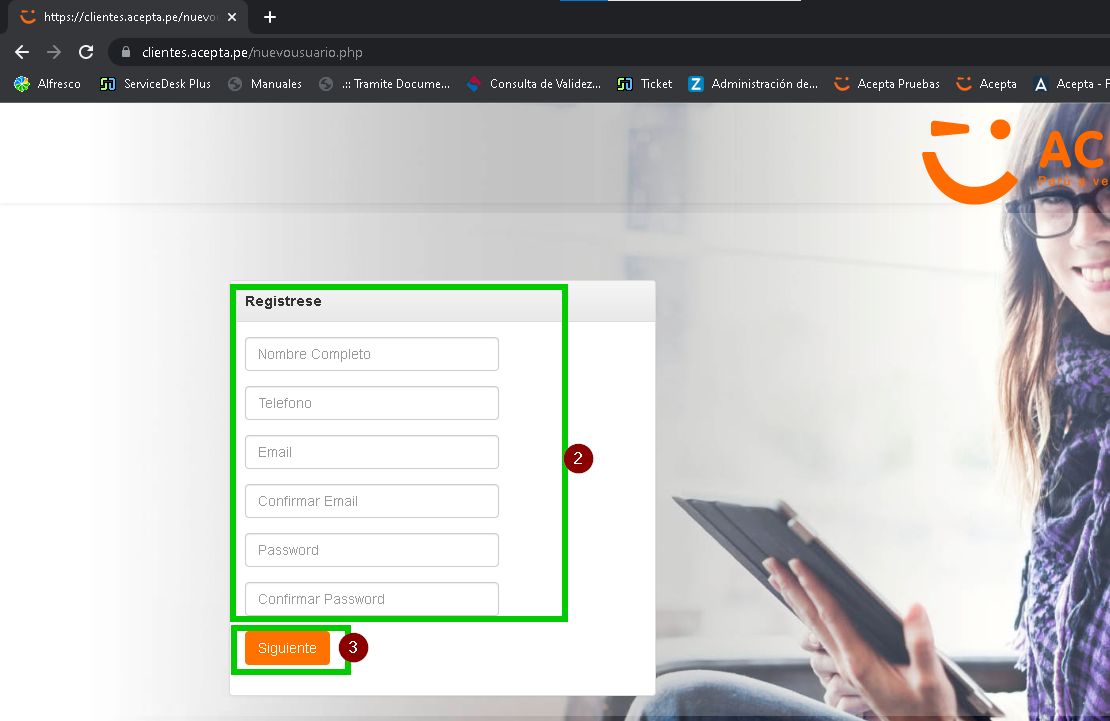This screenshot has height=721, width=1110.
Task: Focus the Nombre Completo field
Action: tap(372, 354)
